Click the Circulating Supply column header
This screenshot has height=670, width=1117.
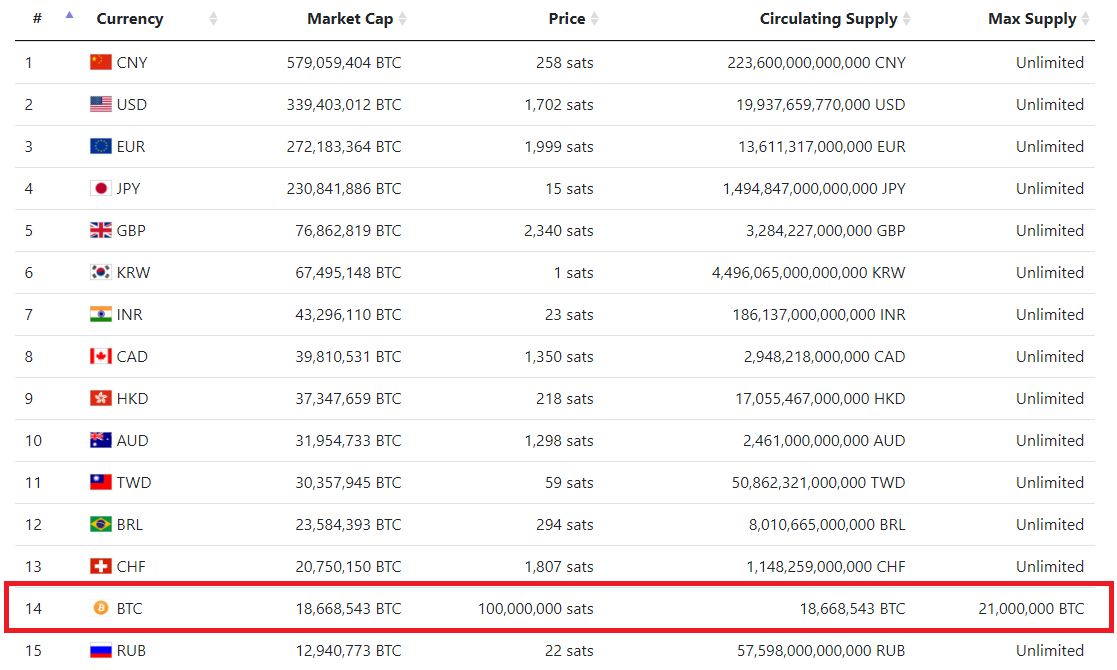tap(828, 19)
